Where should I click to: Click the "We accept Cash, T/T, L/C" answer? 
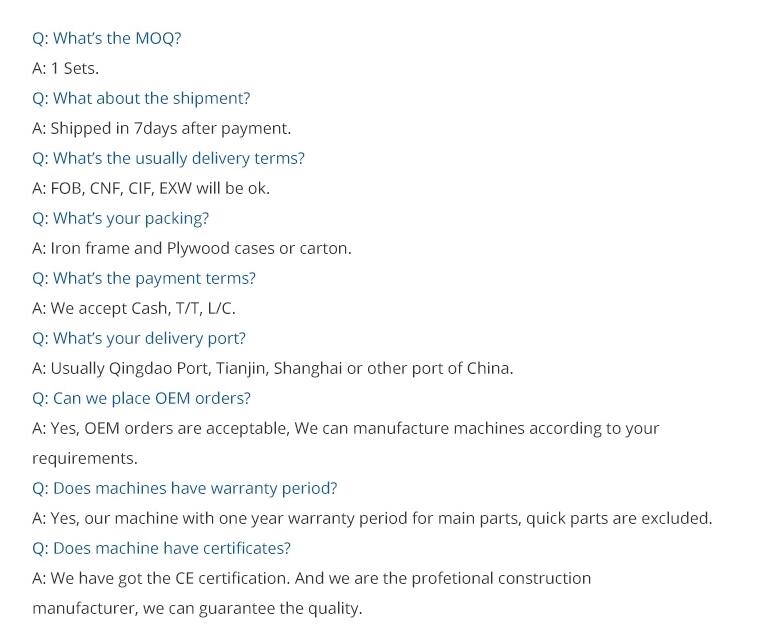point(134,308)
